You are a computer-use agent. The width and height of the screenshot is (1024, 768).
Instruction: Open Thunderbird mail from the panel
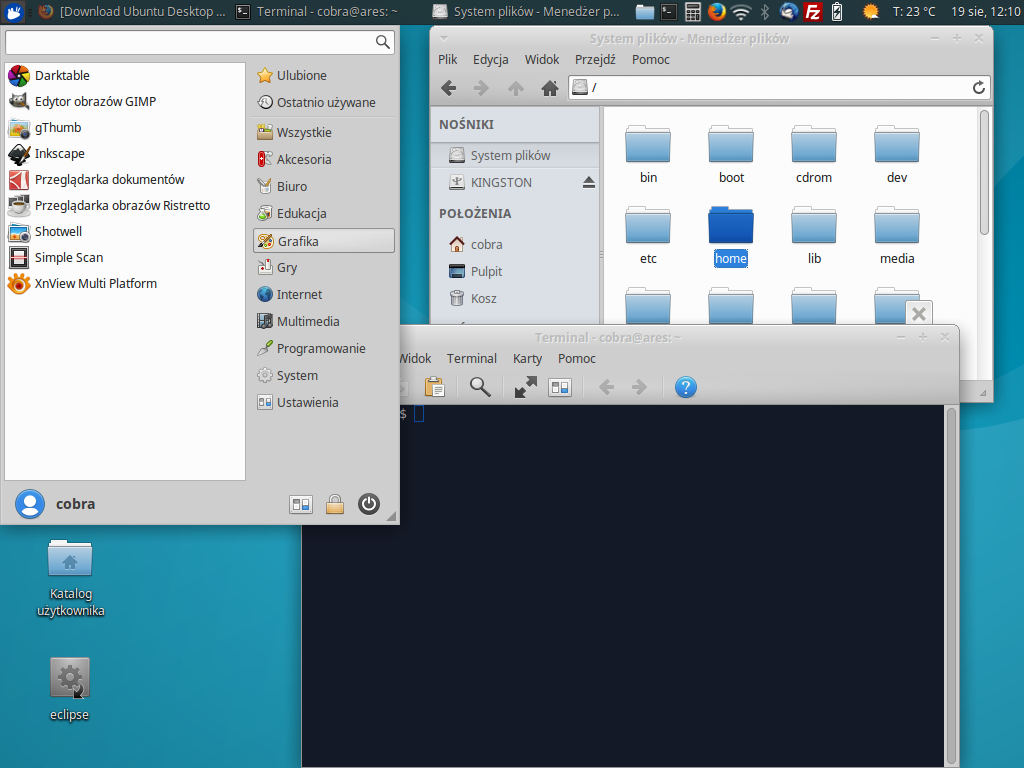click(787, 12)
